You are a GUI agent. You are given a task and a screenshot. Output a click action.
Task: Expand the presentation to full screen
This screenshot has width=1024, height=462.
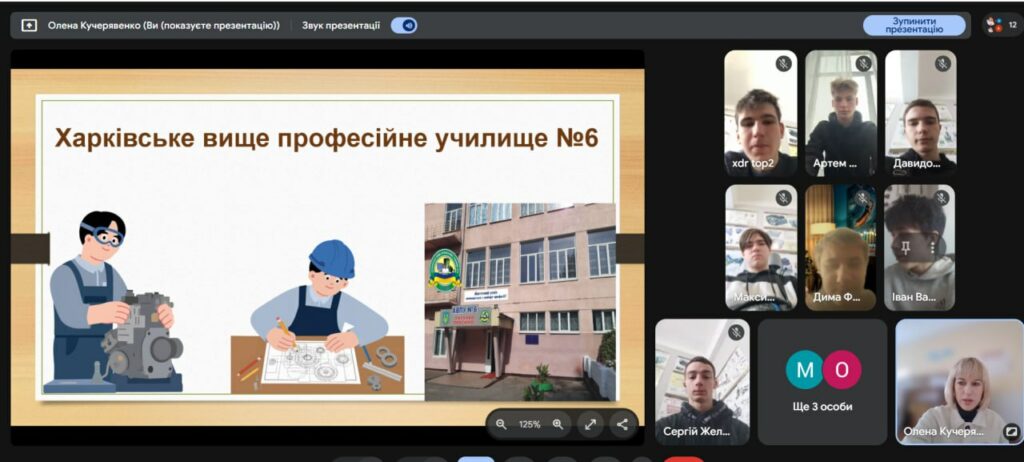coord(590,424)
